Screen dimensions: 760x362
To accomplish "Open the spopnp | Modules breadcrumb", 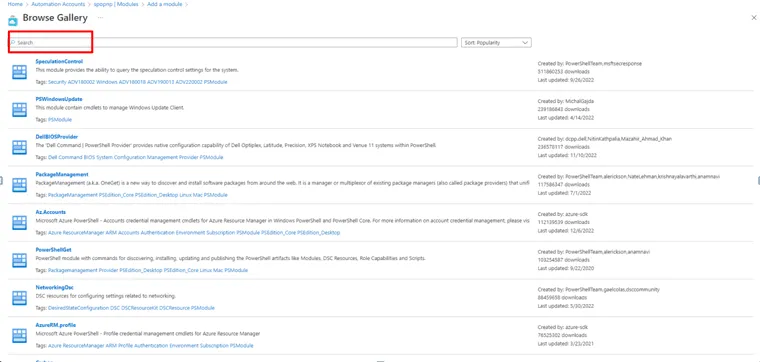I will click(116, 4).
